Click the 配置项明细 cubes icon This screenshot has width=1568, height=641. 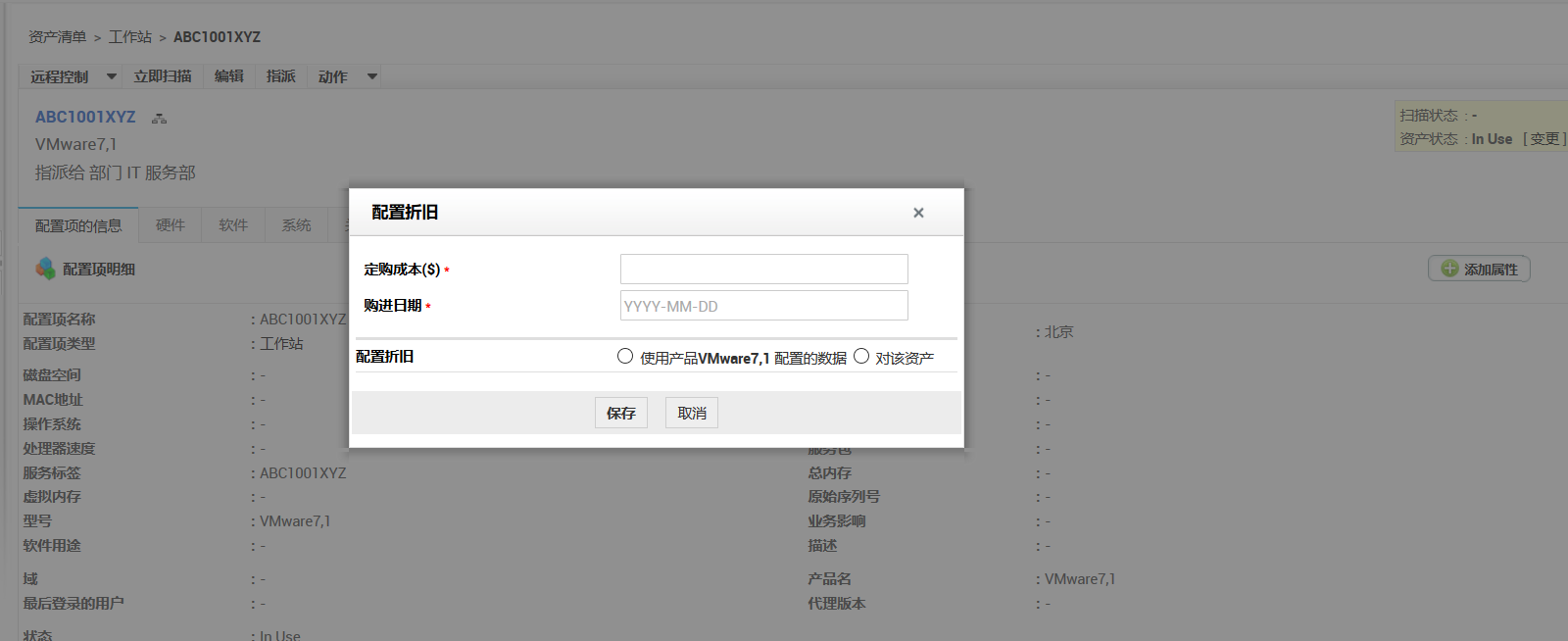click(45, 268)
